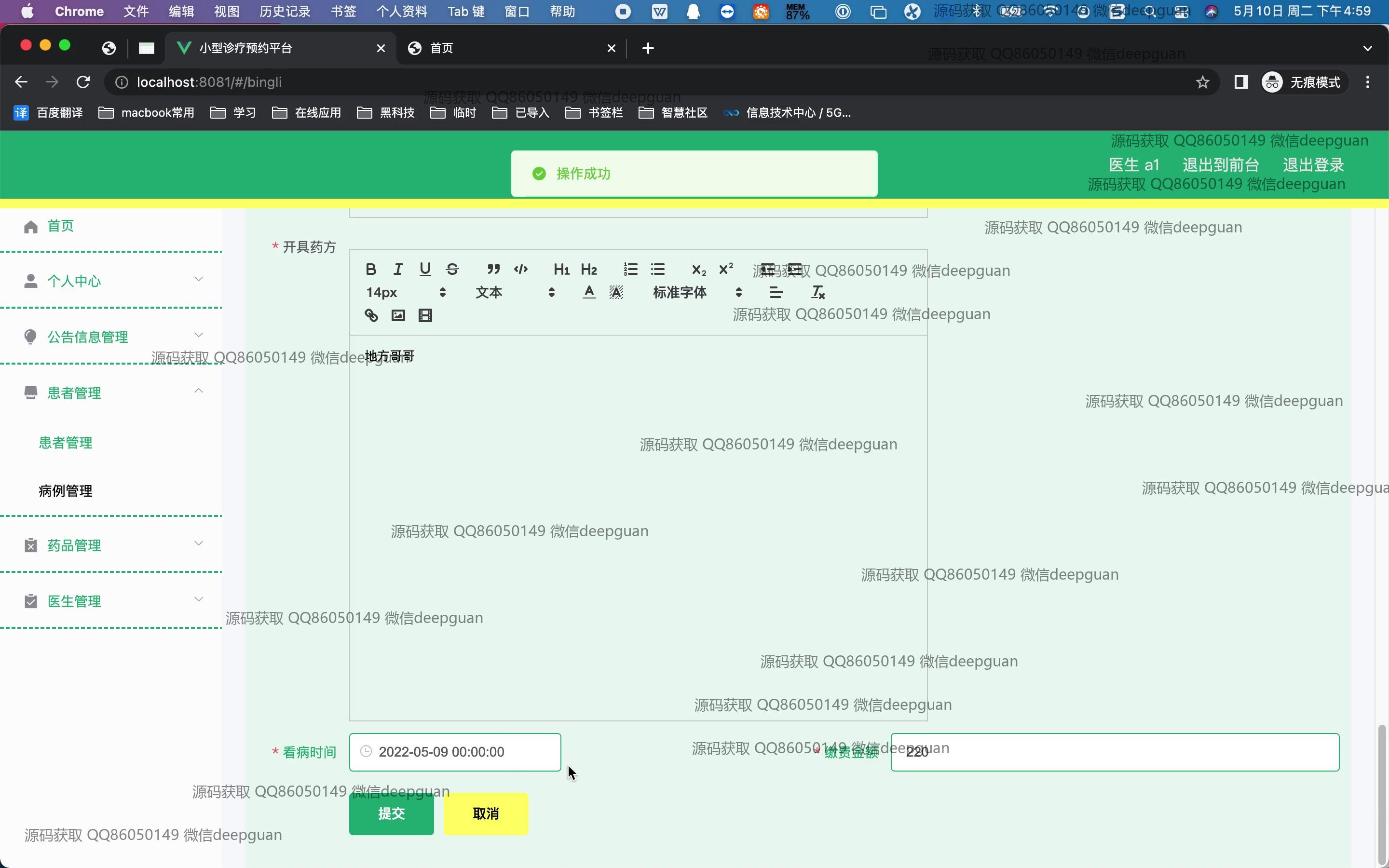The image size is (1389, 868).
Task: Open the 标准字体 font family dropdown
Action: tap(697, 292)
